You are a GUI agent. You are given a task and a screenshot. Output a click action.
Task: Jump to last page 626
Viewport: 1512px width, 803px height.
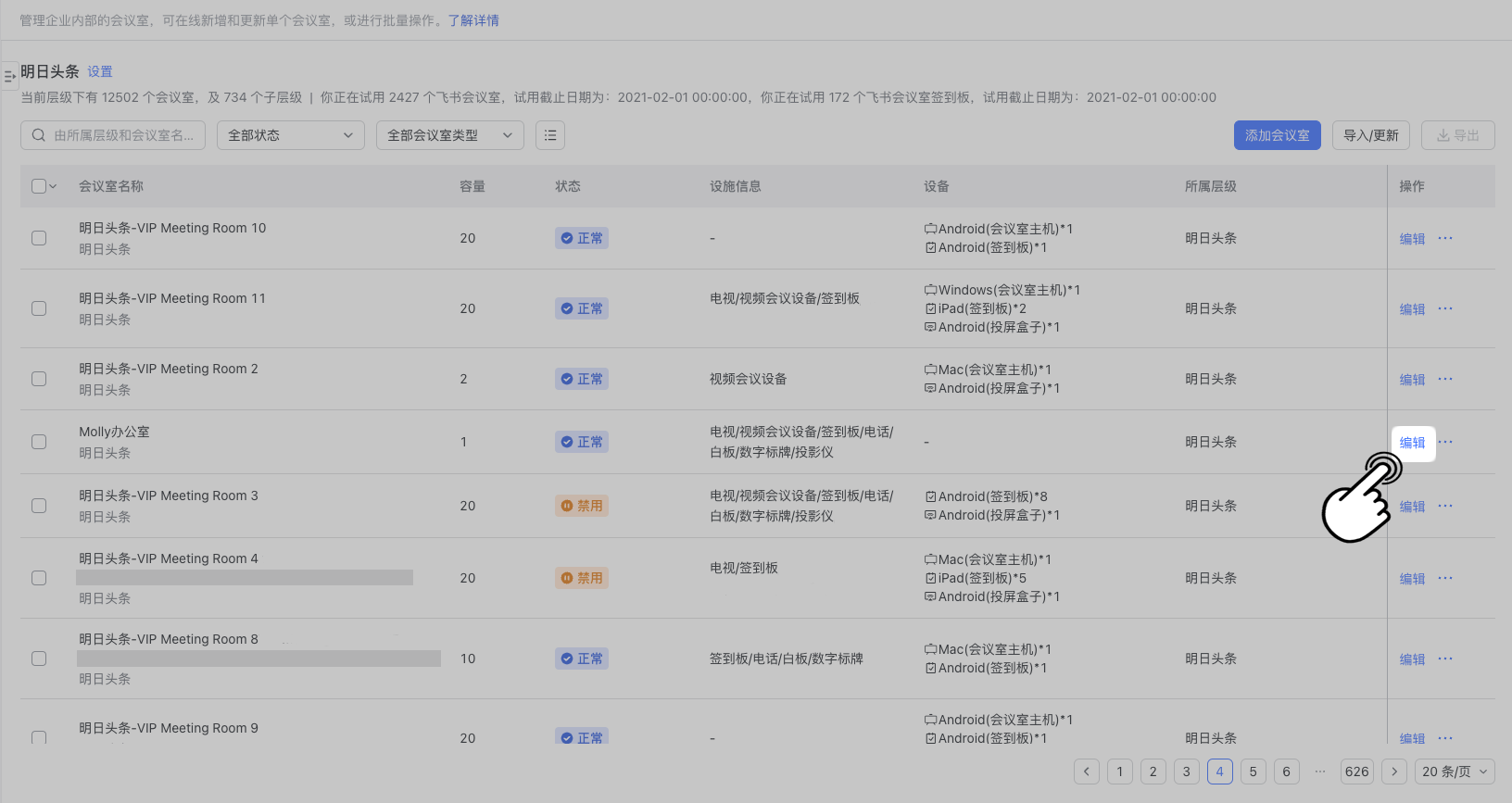1357,772
